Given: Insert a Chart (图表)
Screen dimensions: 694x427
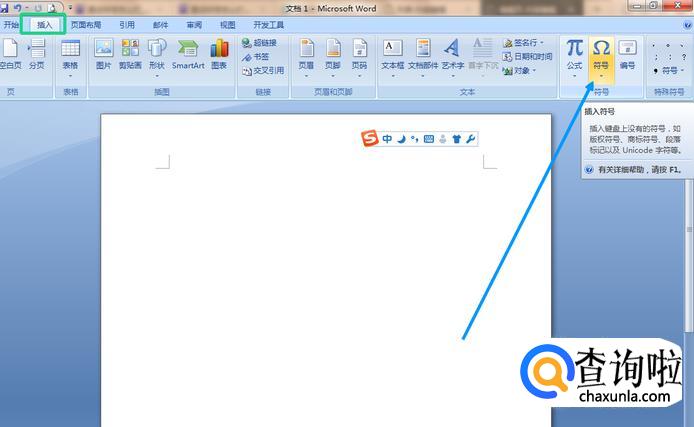Looking at the screenshot, I should point(219,54).
